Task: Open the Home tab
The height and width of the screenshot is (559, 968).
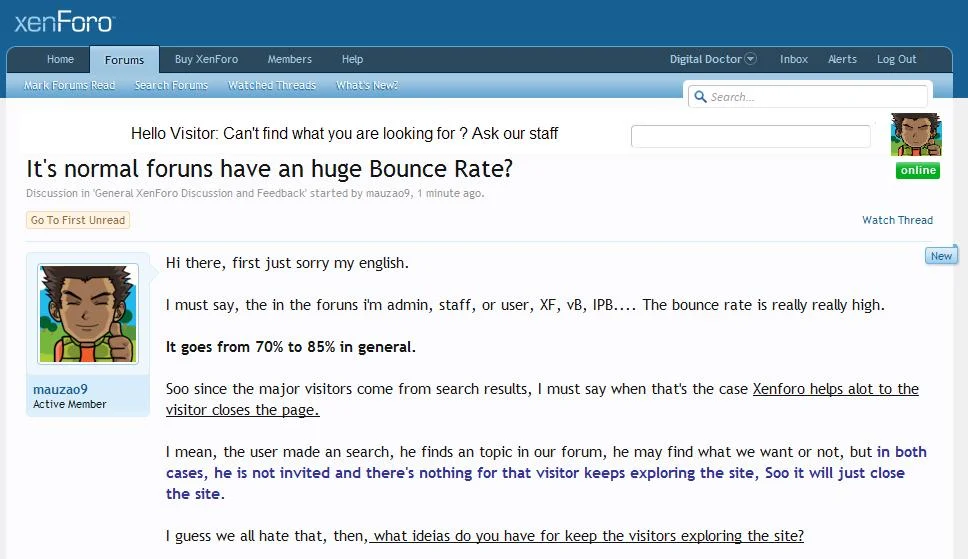Action: click(x=60, y=59)
